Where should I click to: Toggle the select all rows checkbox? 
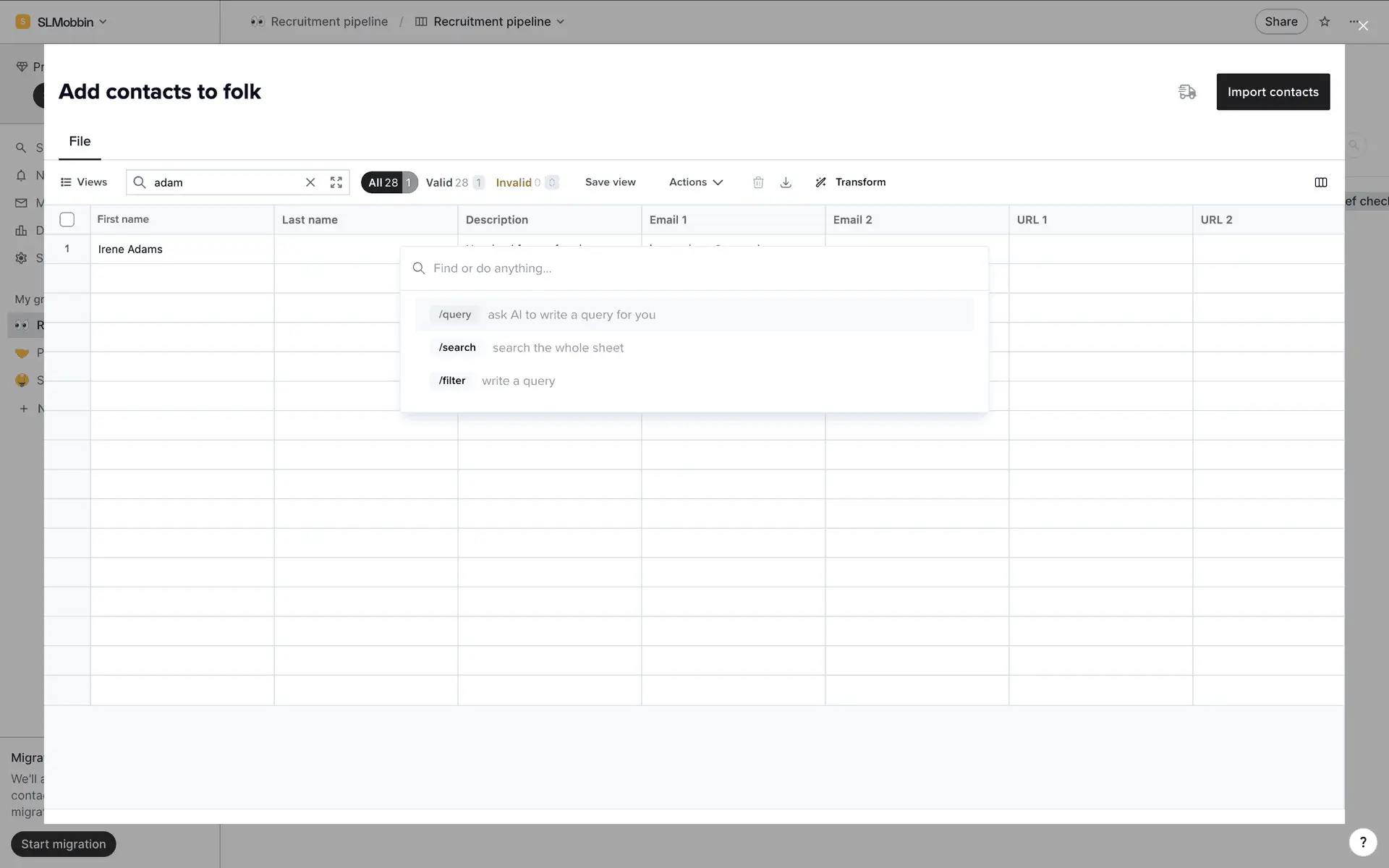tap(67, 219)
